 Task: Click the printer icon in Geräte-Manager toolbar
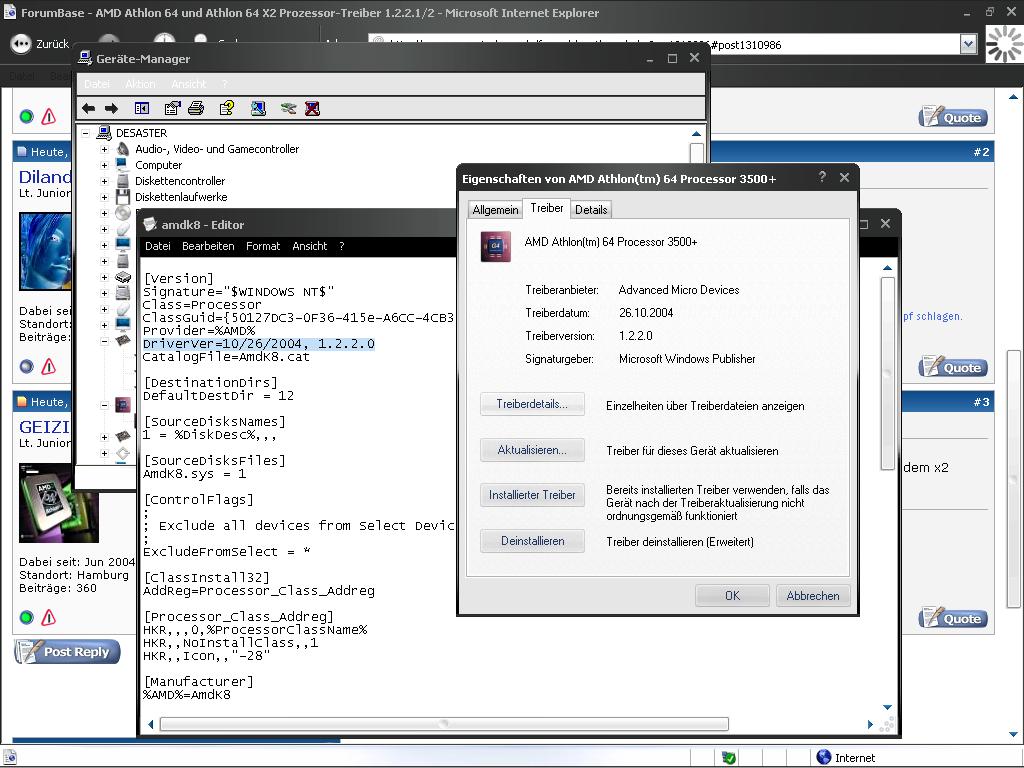click(x=196, y=108)
